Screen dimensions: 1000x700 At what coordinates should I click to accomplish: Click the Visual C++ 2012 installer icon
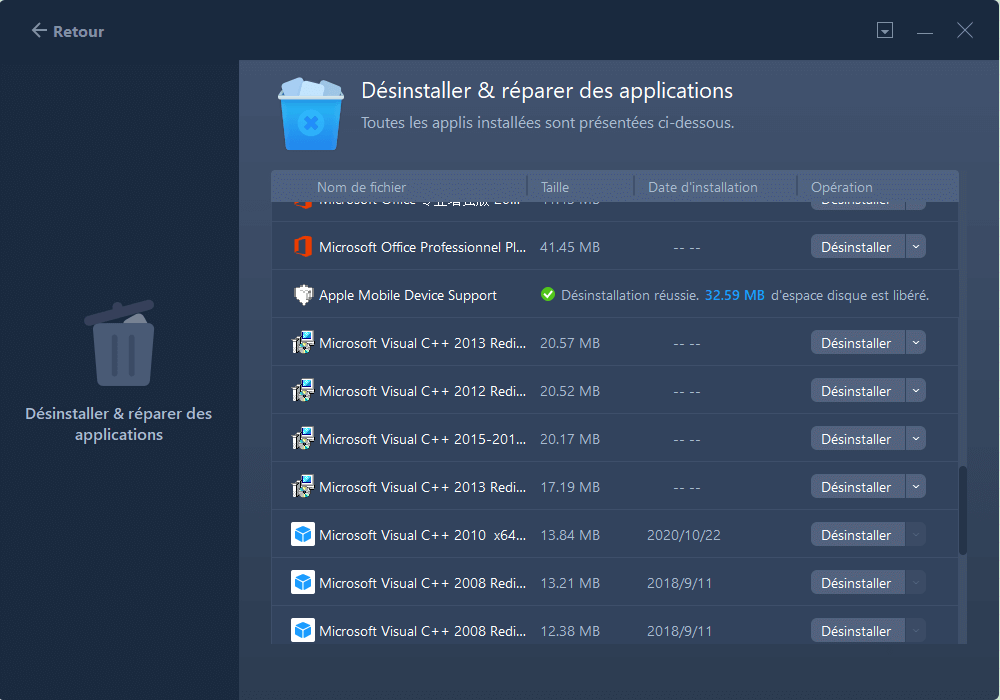pyautogui.click(x=302, y=391)
